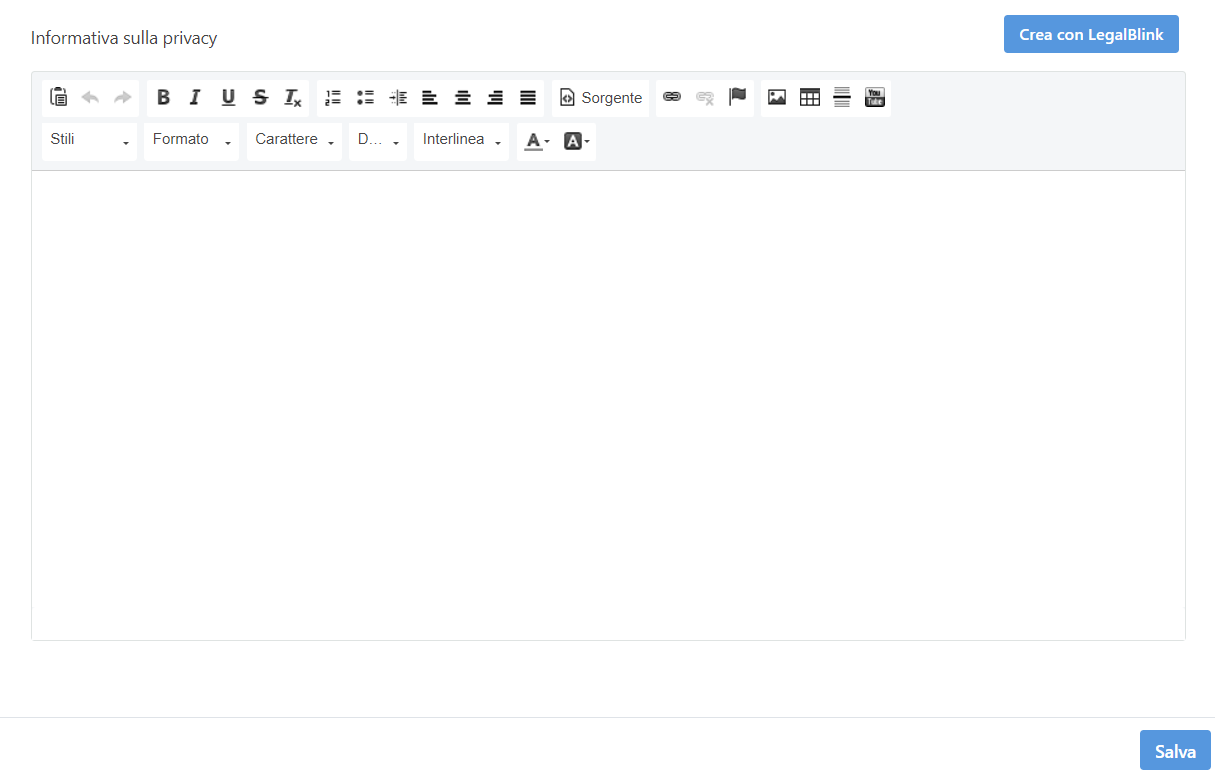Expand the Formato dropdown
The height and width of the screenshot is (778, 1215).
pyautogui.click(x=191, y=141)
